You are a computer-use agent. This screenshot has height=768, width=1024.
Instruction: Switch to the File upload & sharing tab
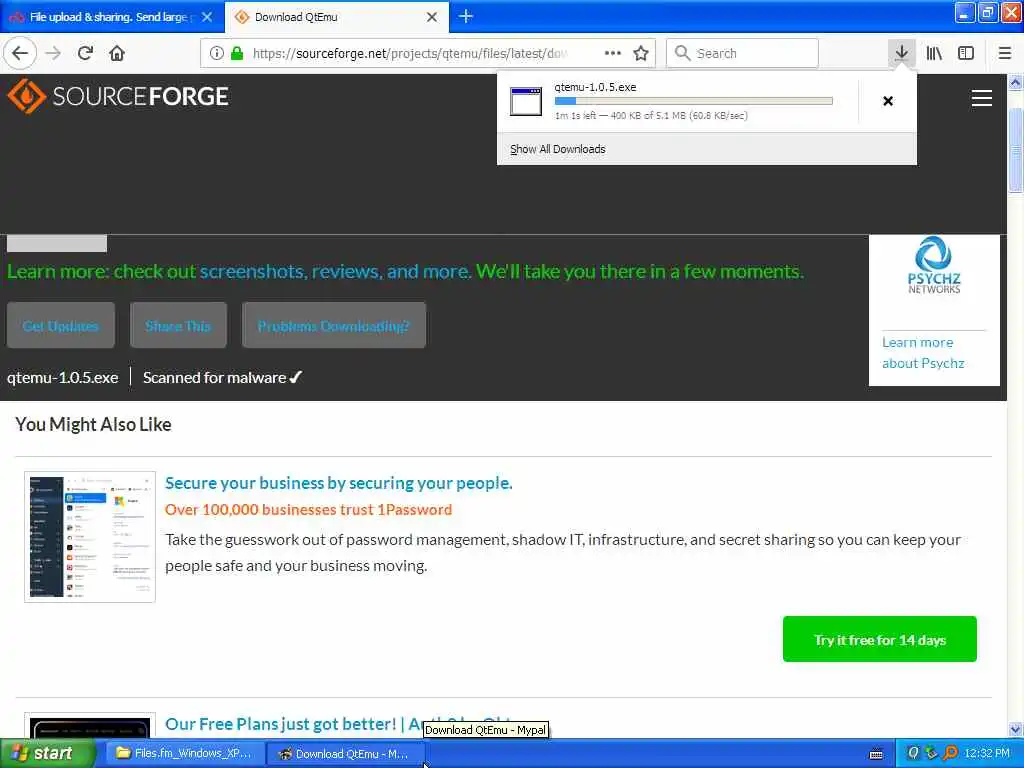click(x=108, y=17)
